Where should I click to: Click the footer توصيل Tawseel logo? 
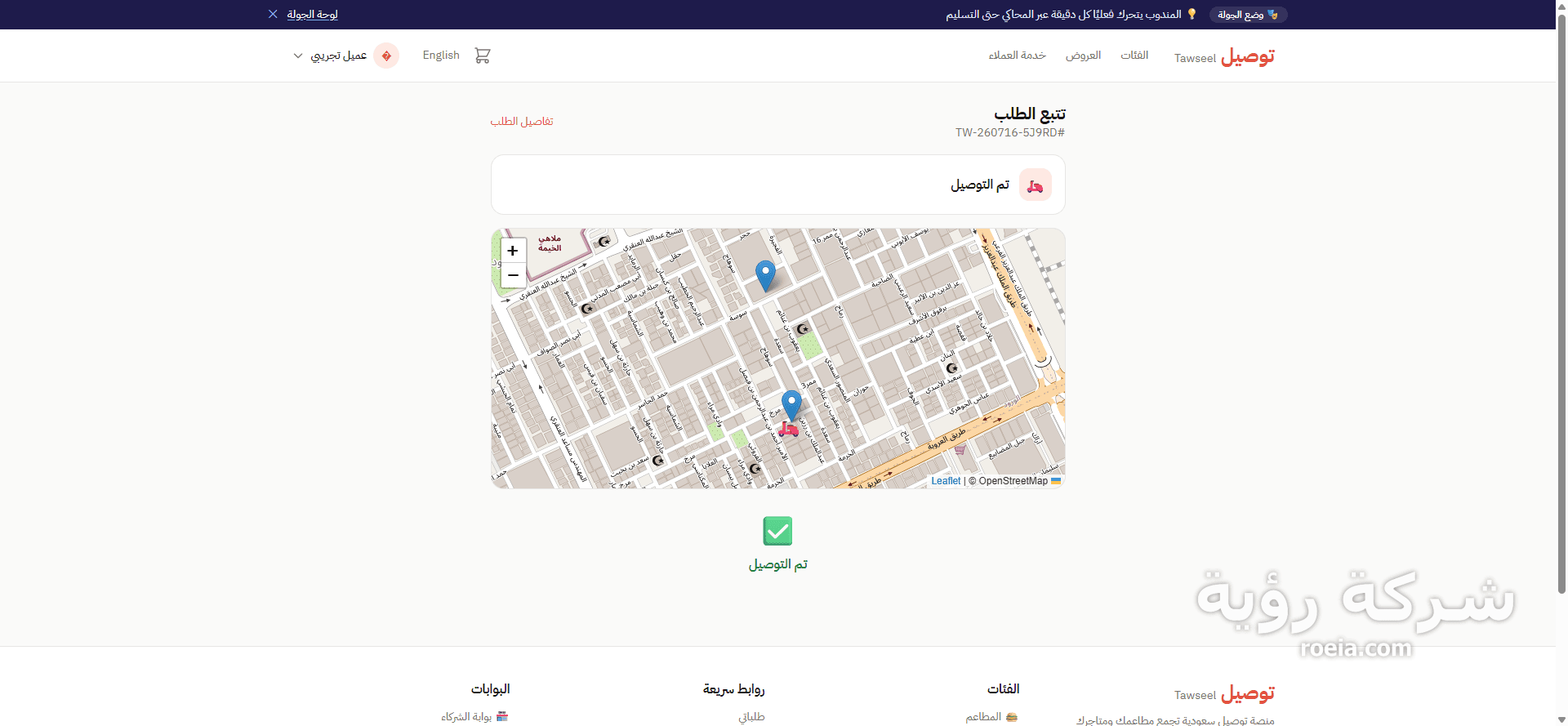click(x=1224, y=693)
